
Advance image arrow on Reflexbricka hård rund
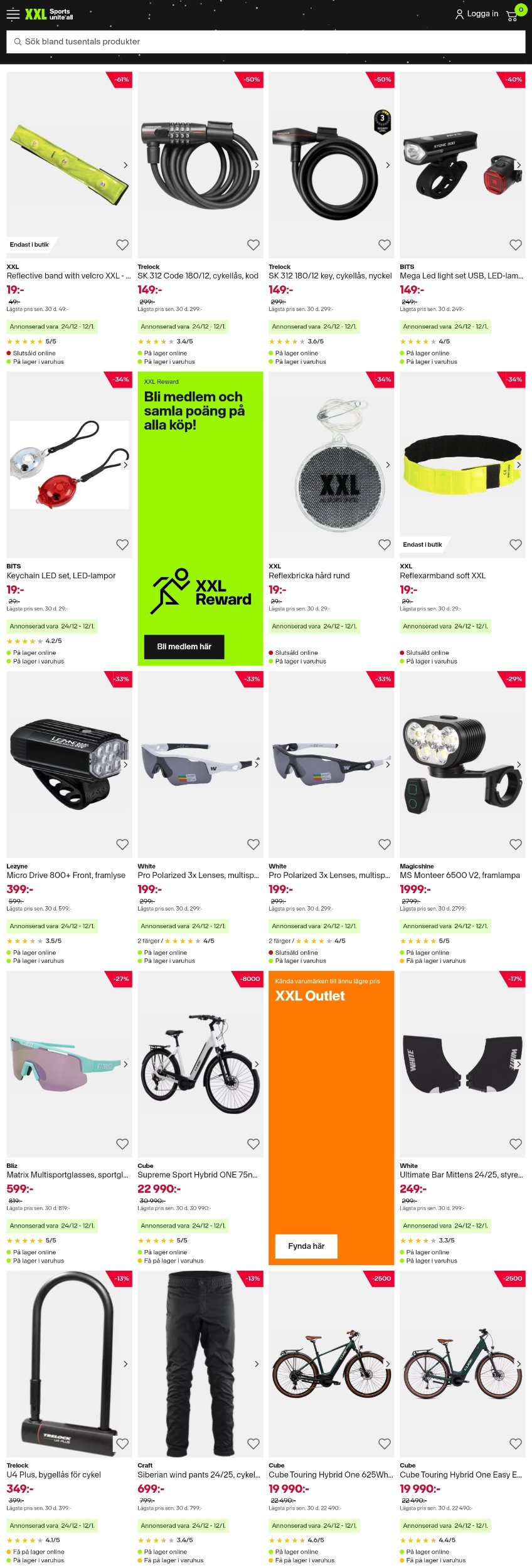(x=388, y=465)
